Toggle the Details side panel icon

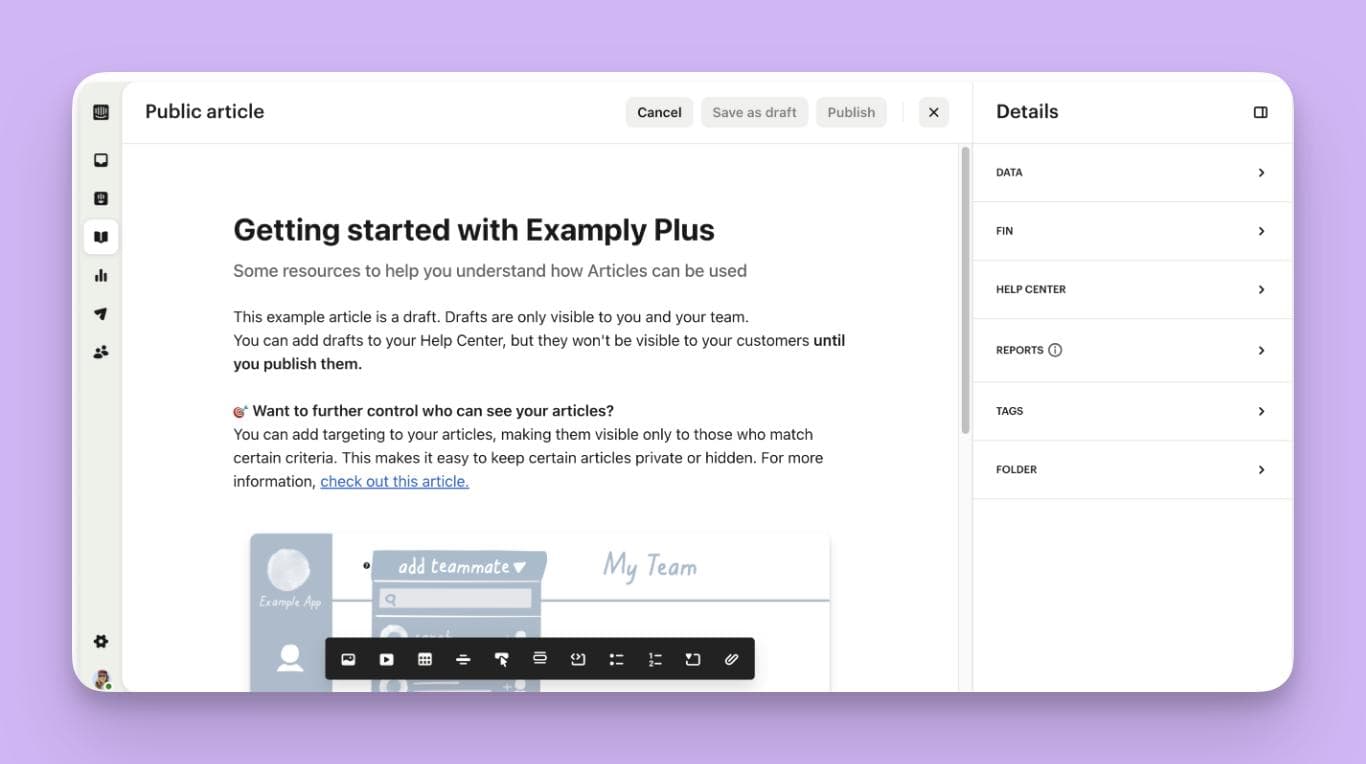[x=1260, y=112]
